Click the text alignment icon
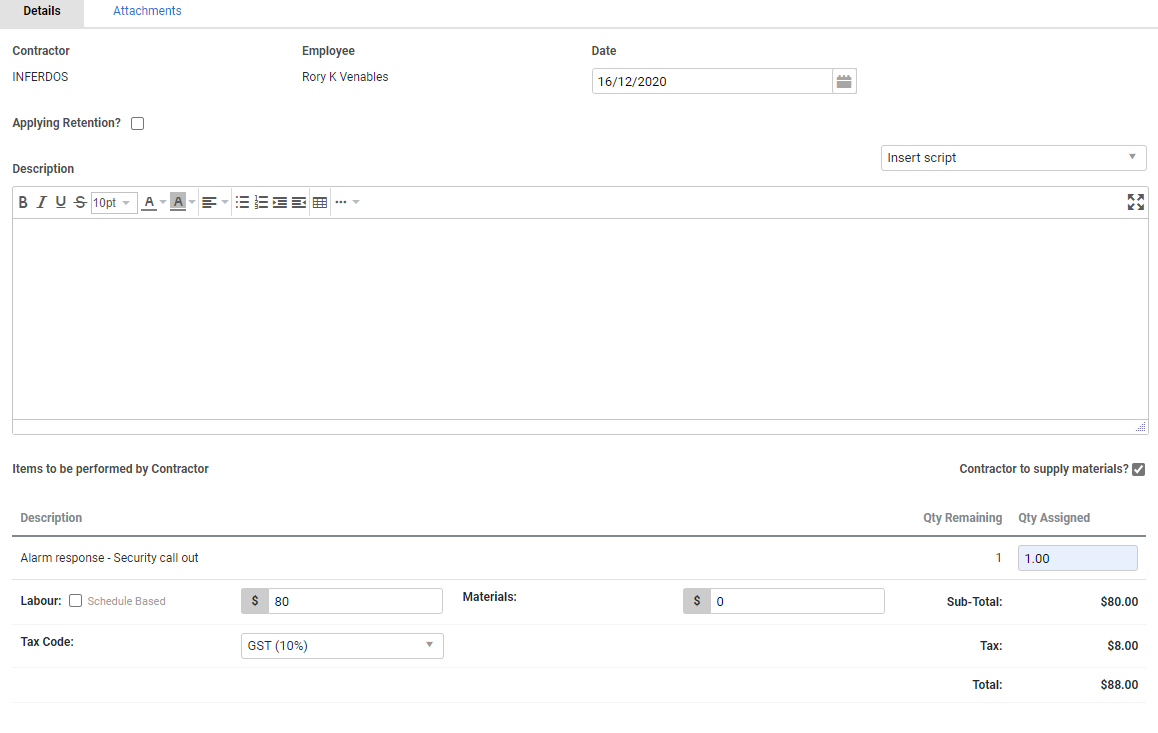The height and width of the screenshot is (733, 1158). (x=209, y=202)
